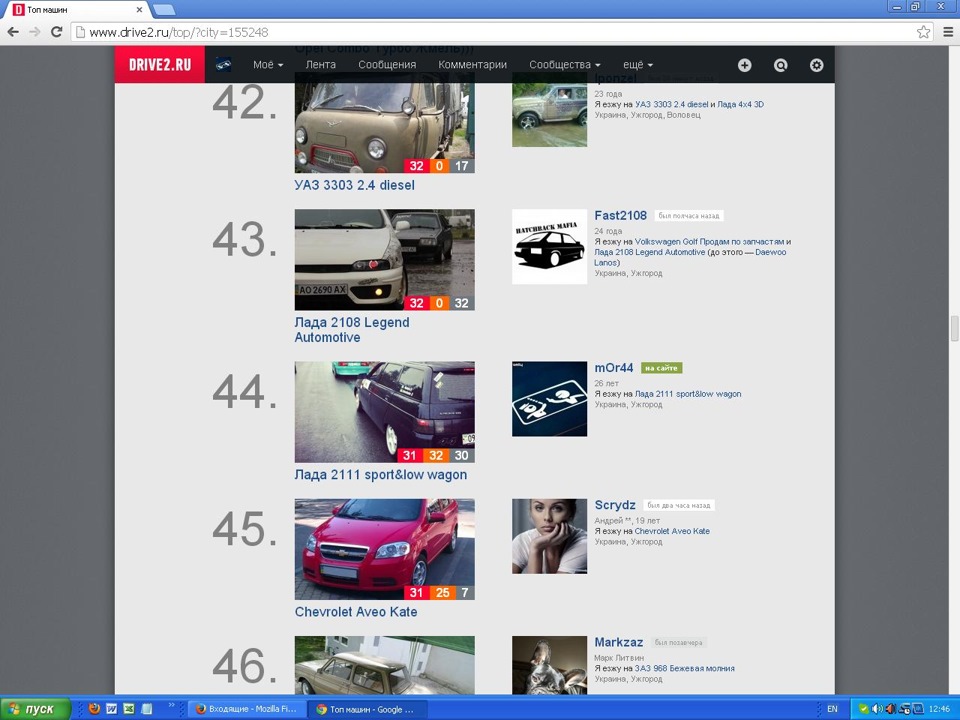Click the white Lada 2108 photo thumbnail

coord(384,260)
